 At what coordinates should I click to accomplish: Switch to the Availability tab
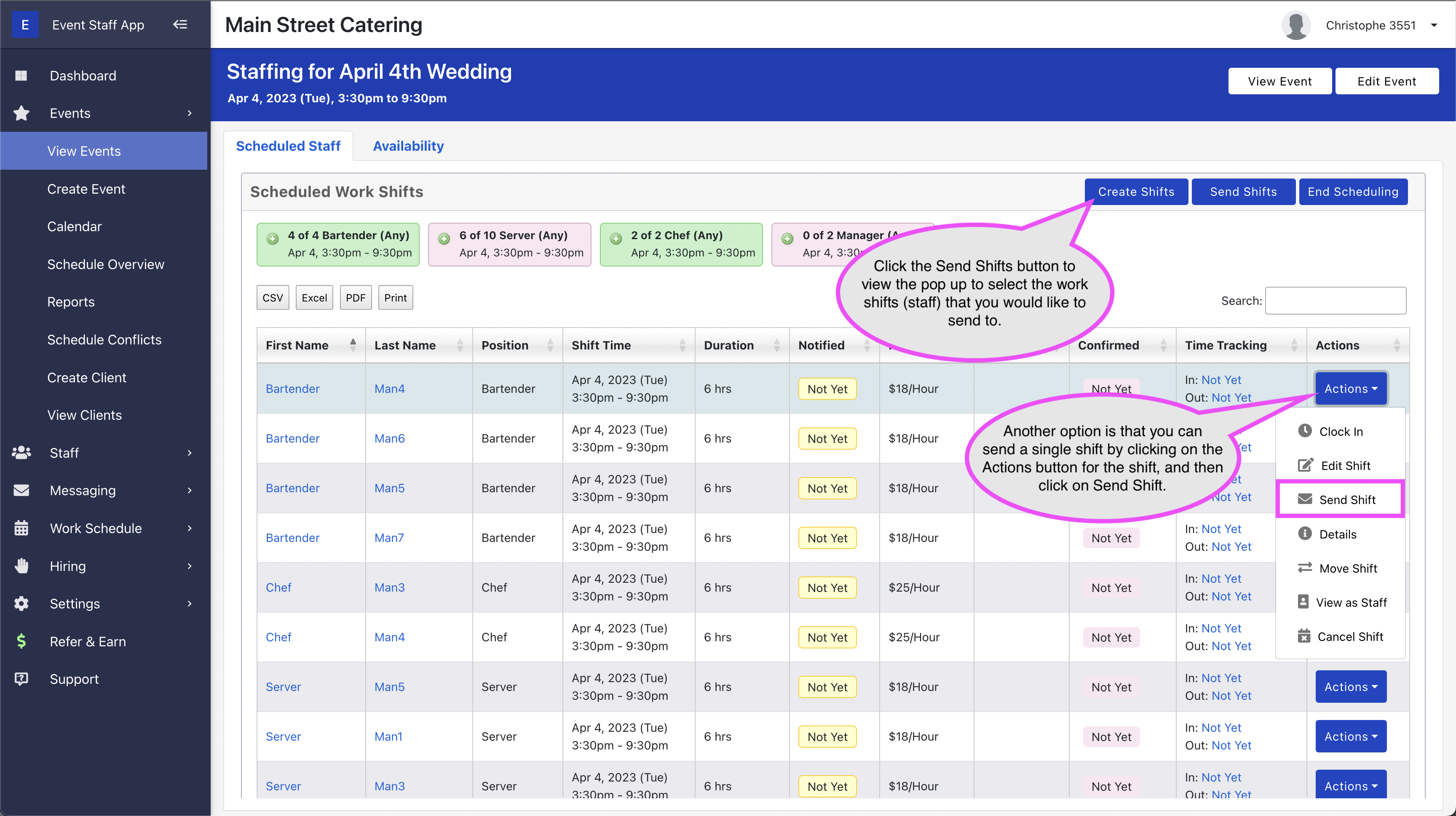tap(408, 146)
